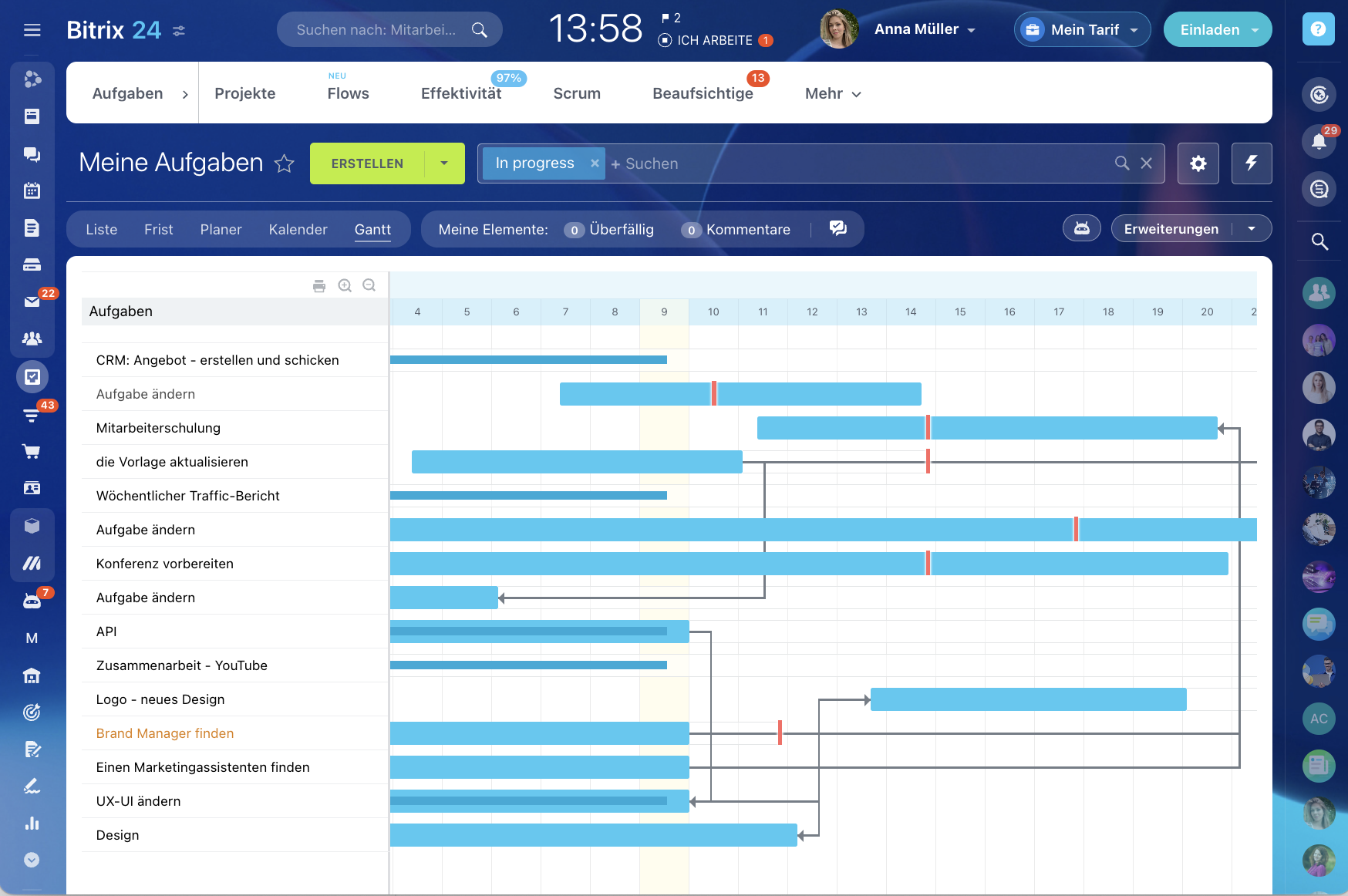This screenshot has height=896, width=1348.
Task: Open the Brand Manager finden task
Action: click(165, 733)
